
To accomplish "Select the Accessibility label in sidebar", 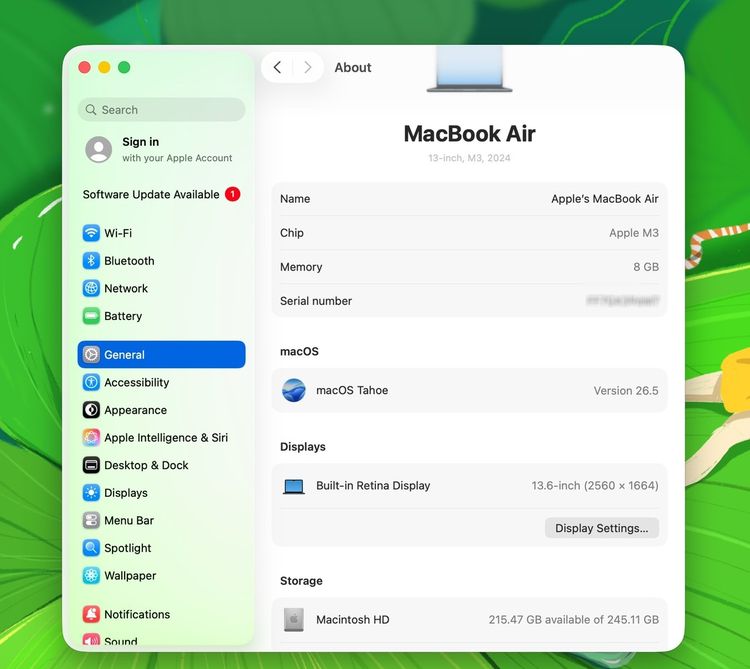I will tap(137, 383).
